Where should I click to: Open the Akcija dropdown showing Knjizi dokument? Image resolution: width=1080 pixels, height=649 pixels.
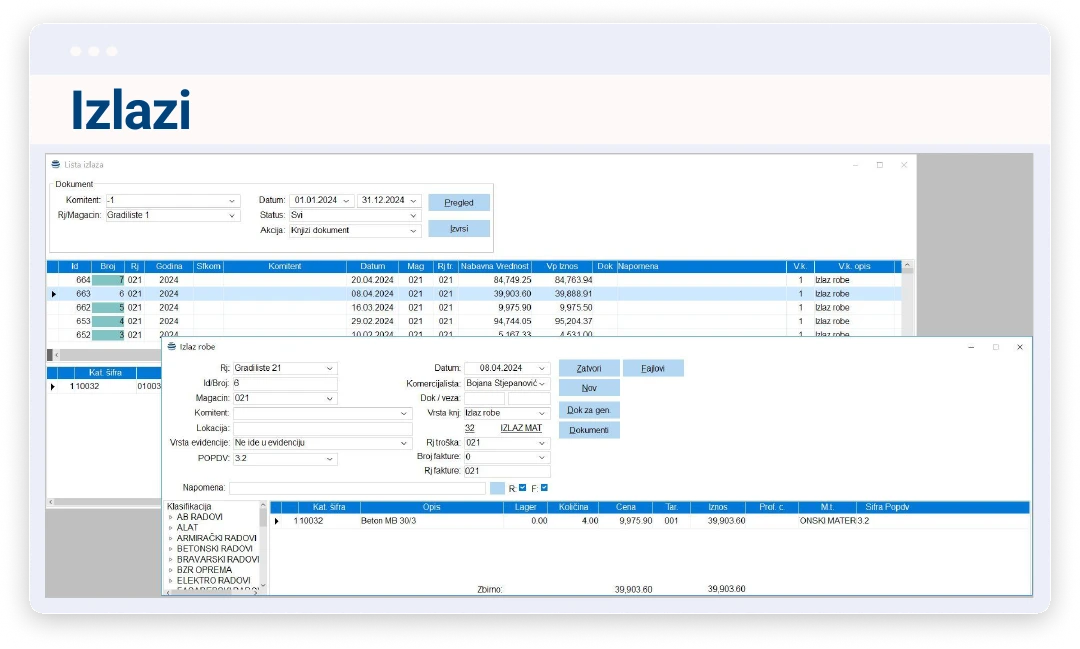(x=413, y=230)
